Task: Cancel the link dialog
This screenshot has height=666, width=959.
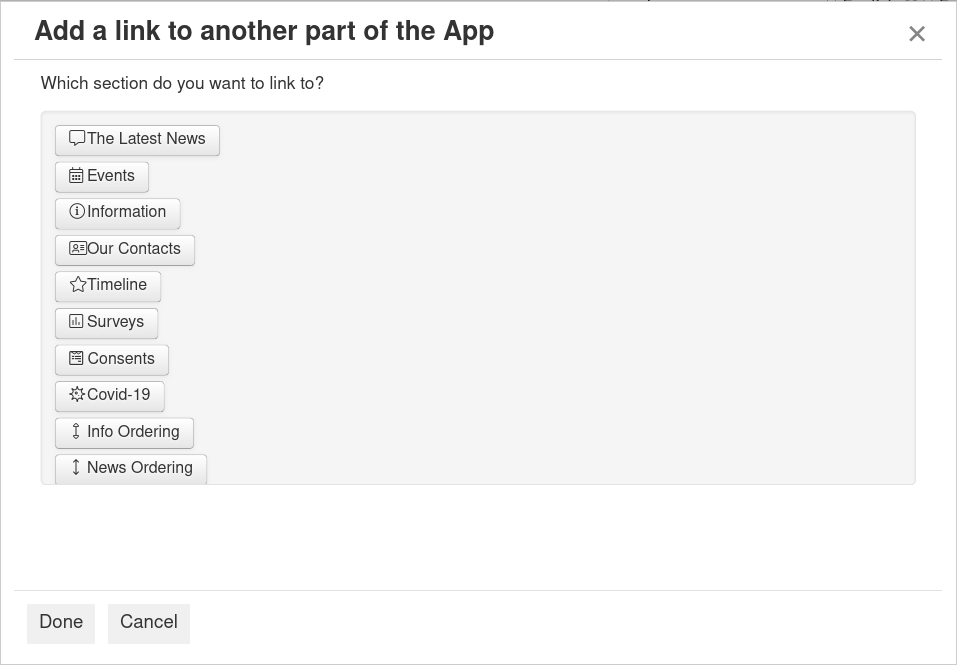Action: [149, 623]
